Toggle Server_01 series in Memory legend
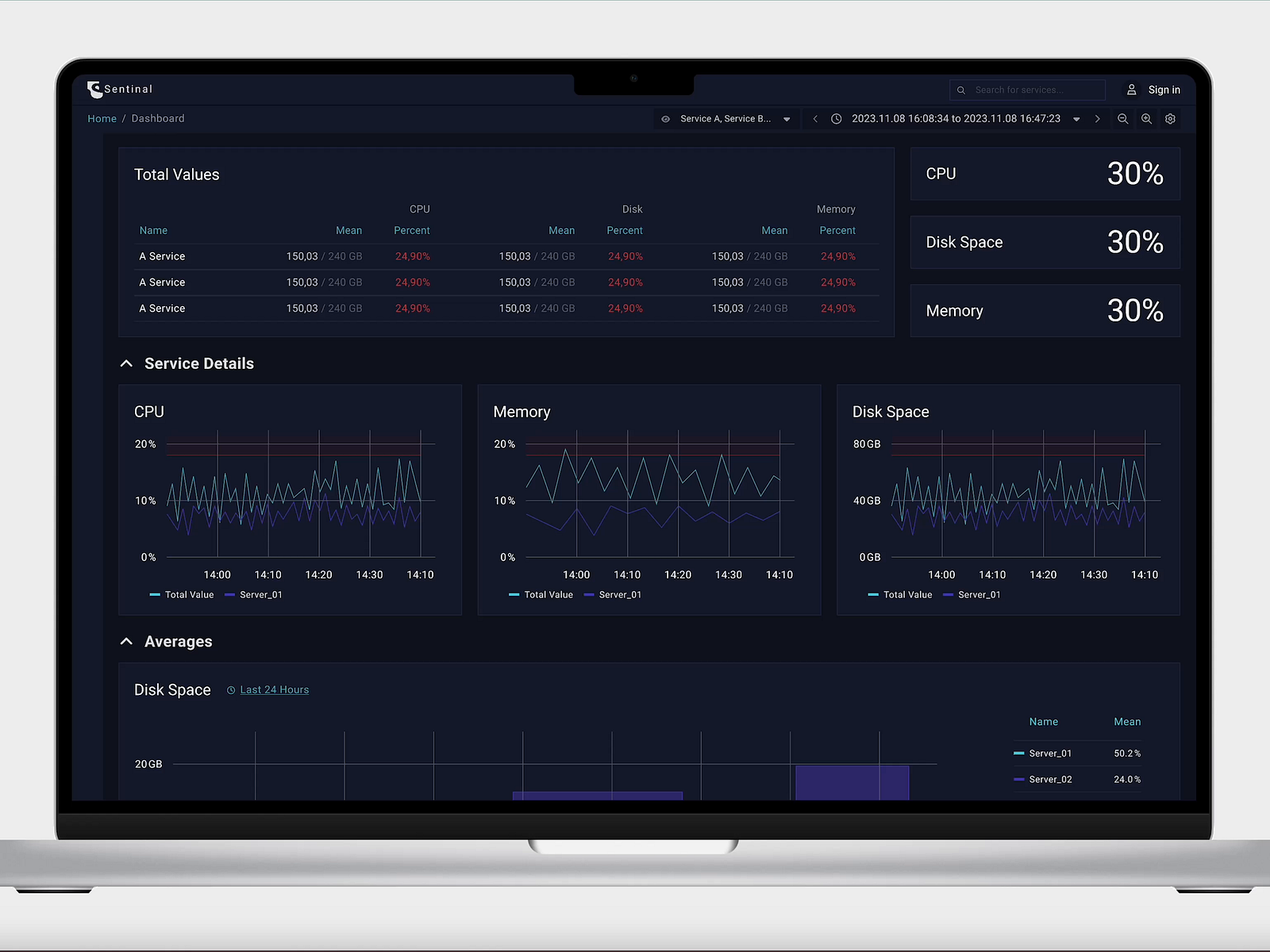Viewport: 1270px width, 952px height. (613, 595)
